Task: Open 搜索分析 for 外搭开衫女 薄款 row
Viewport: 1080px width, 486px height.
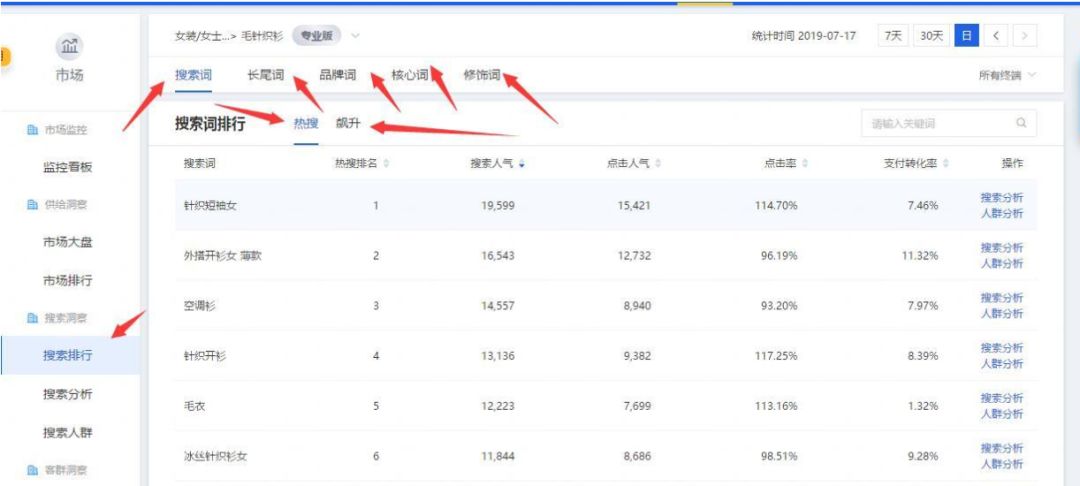Action: coord(1002,248)
